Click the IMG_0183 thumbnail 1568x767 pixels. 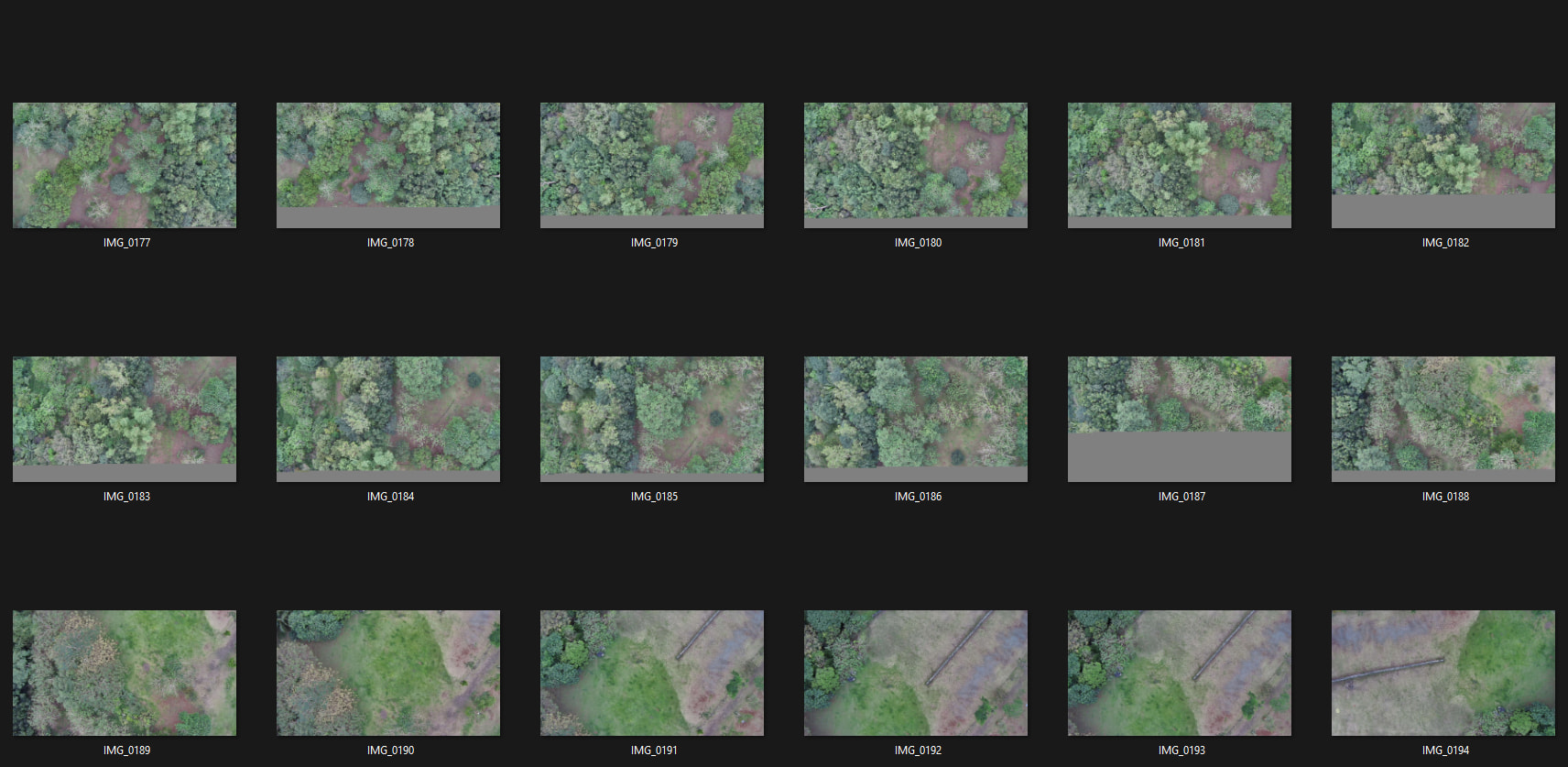point(125,419)
